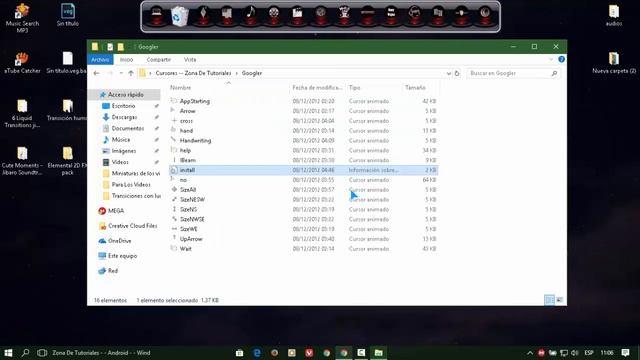This screenshot has width=640, height=360.
Task: Go back with the back arrow
Action: tap(96, 73)
